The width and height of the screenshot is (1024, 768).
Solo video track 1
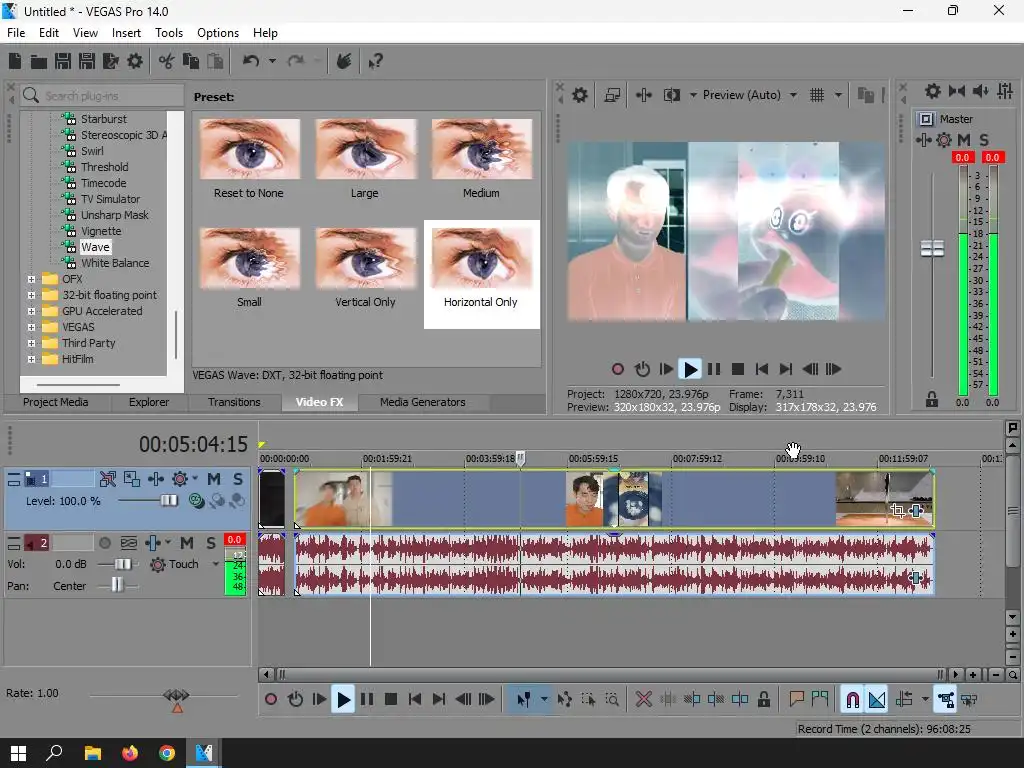(x=238, y=479)
